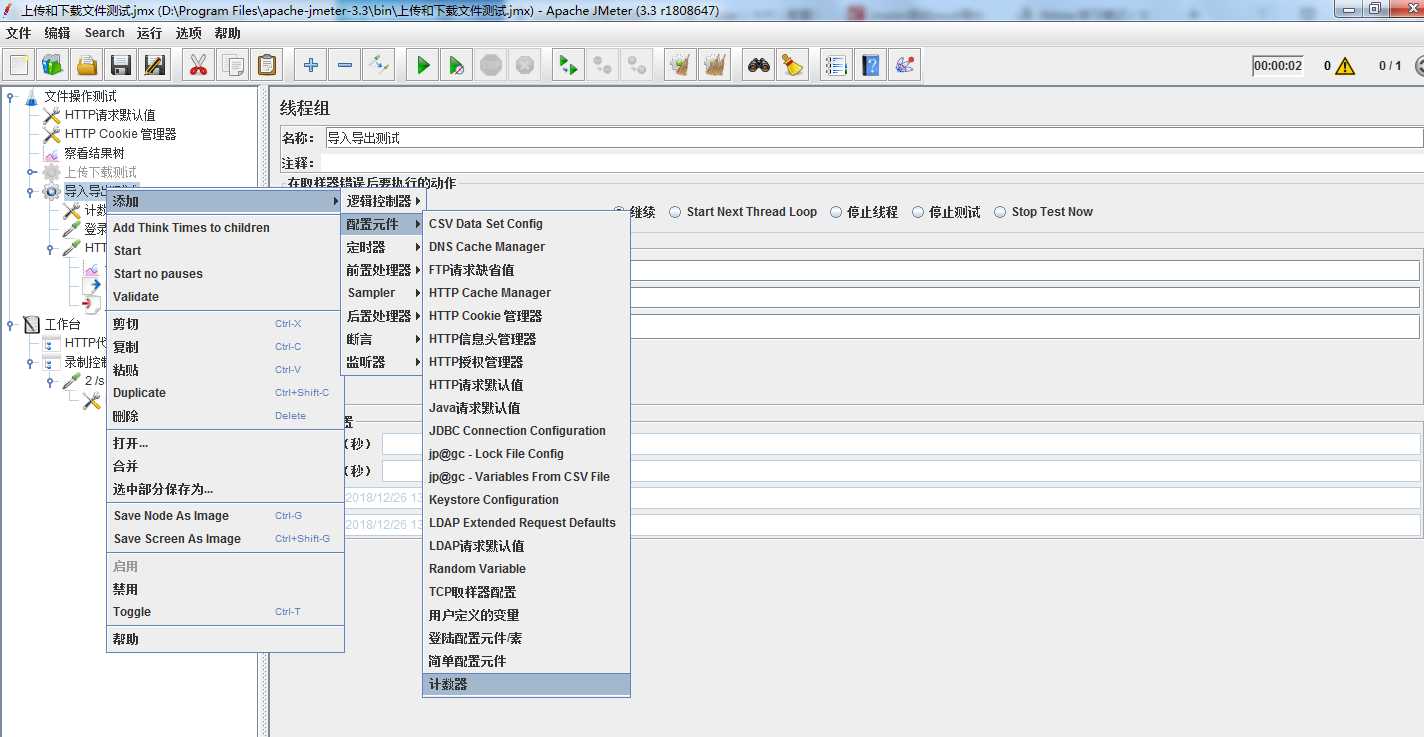The width and height of the screenshot is (1424, 737).
Task: Select the 停止测试 radio button
Action: [x=918, y=212]
